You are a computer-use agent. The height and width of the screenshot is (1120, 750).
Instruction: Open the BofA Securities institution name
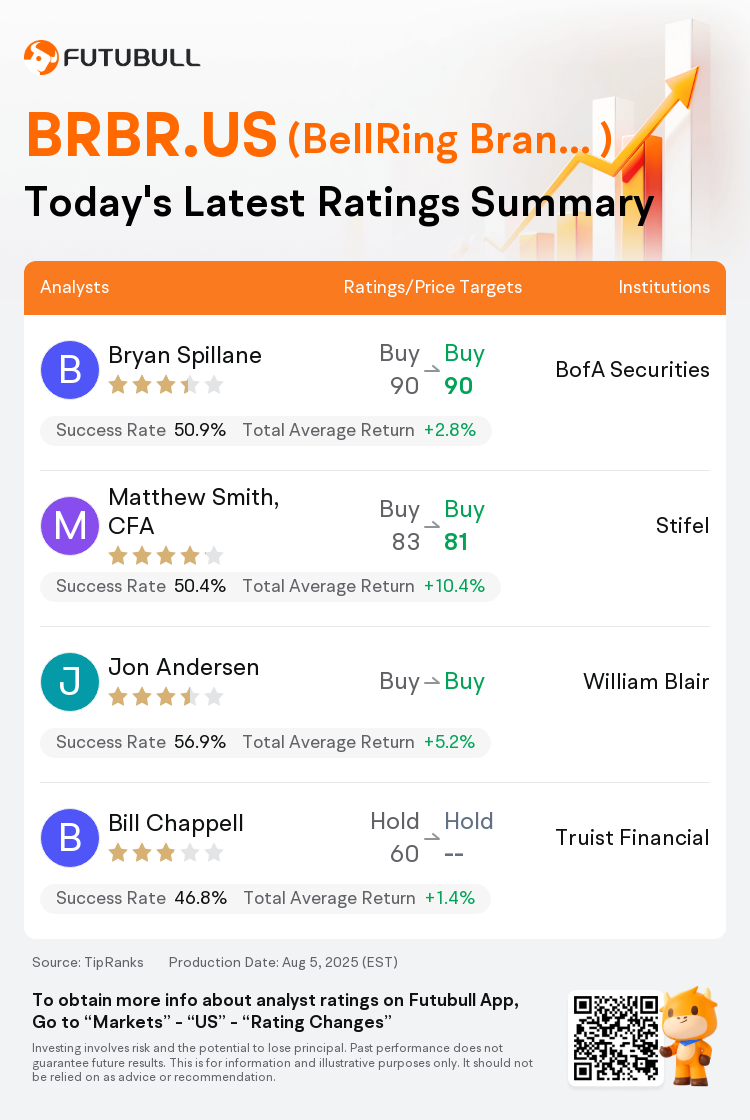[632, 369]
